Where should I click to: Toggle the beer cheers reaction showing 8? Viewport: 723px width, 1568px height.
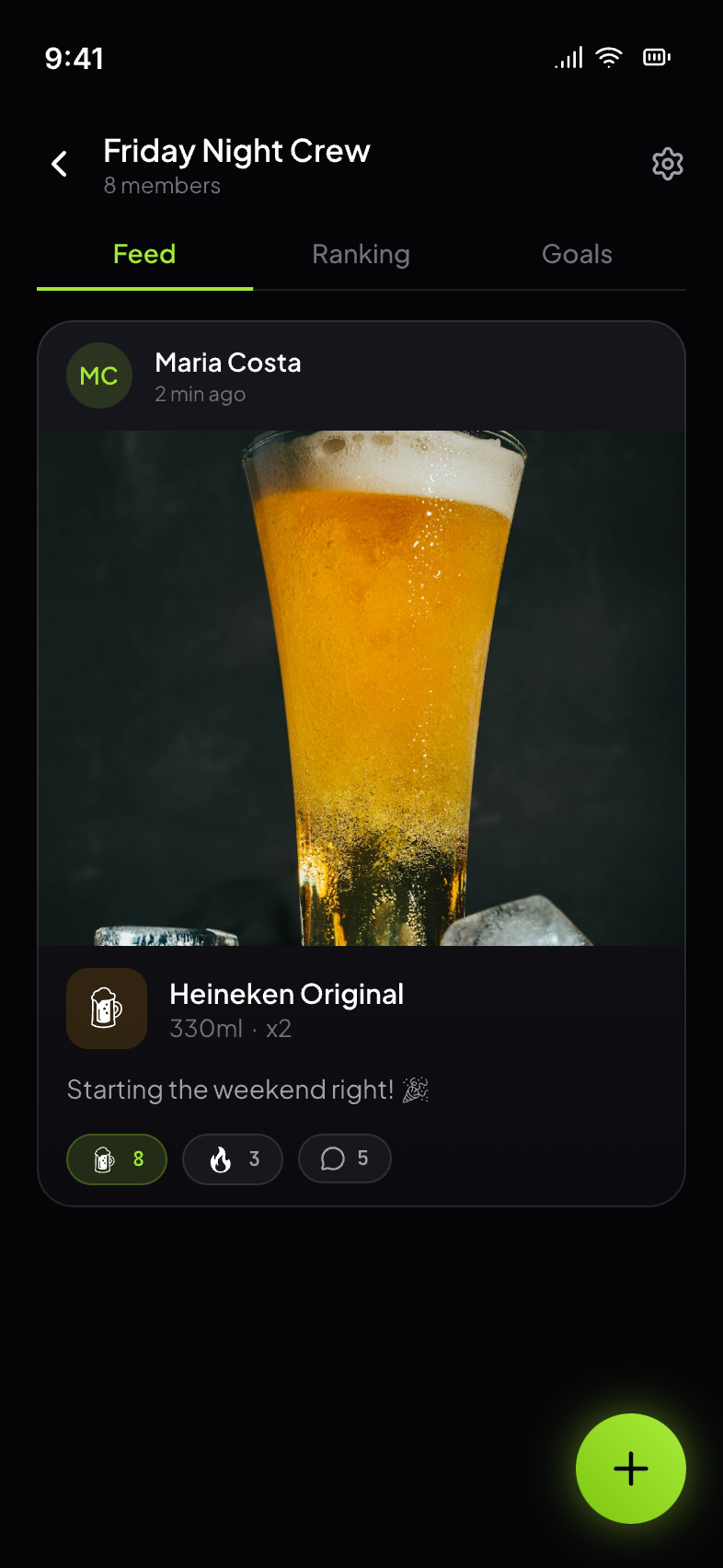tap(117, 1159)
